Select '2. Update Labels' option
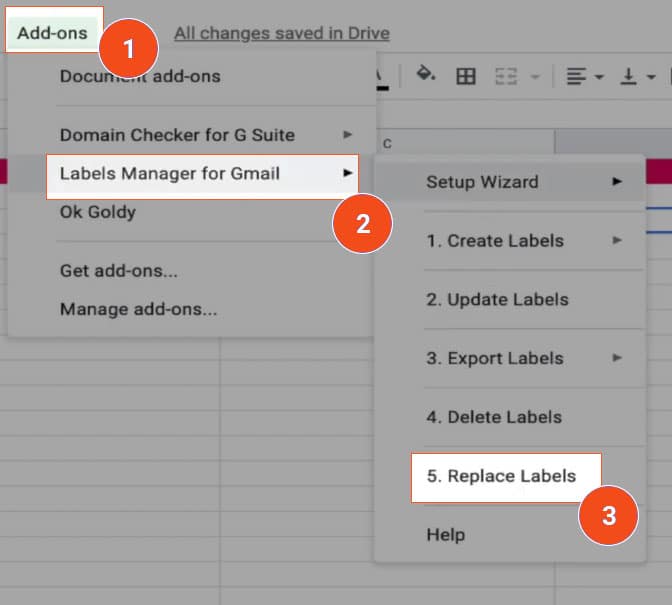The width and height of the screenshot is (672, 605). coord(510,299)
